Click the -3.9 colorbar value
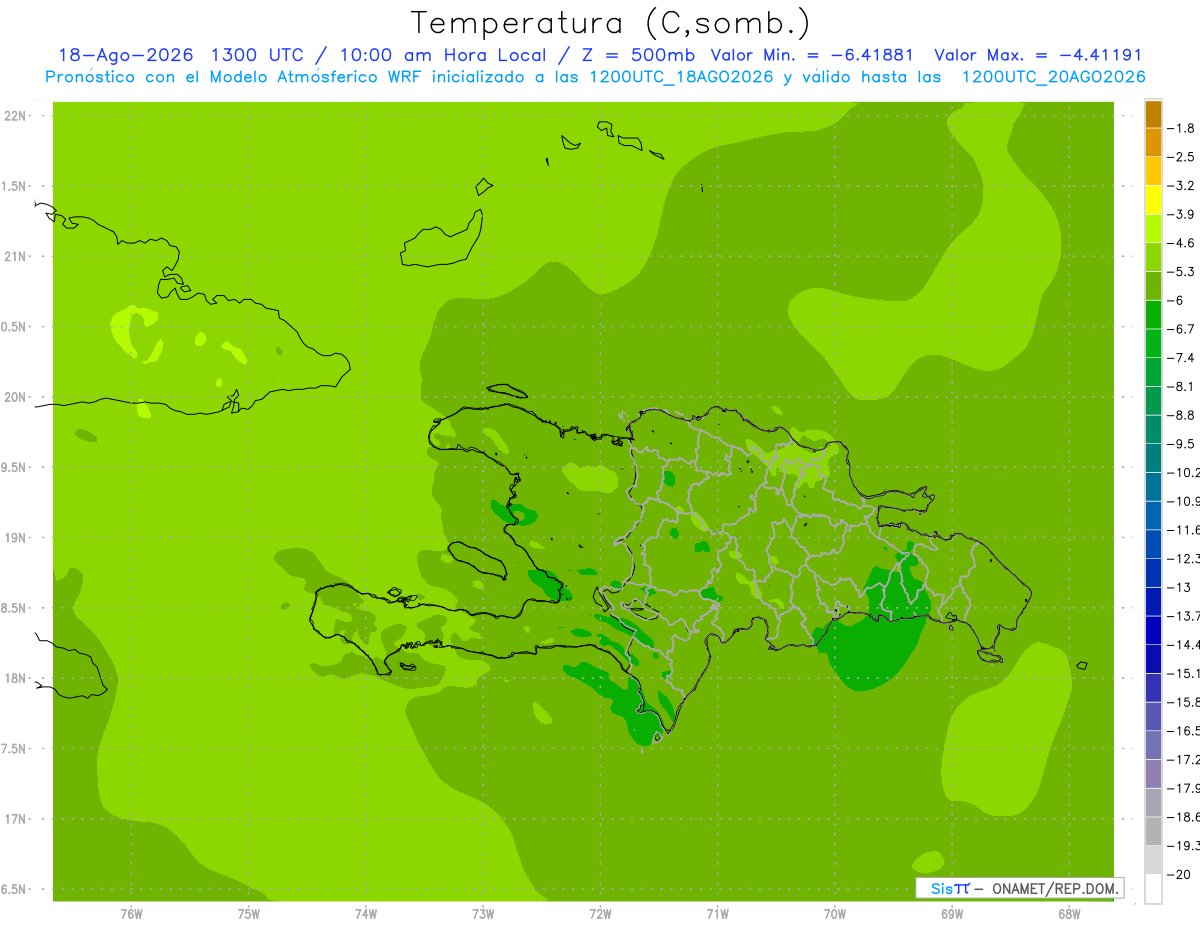Image resolution: width=1200 pixels, height=927 pixels. [x=1182, y=214]
